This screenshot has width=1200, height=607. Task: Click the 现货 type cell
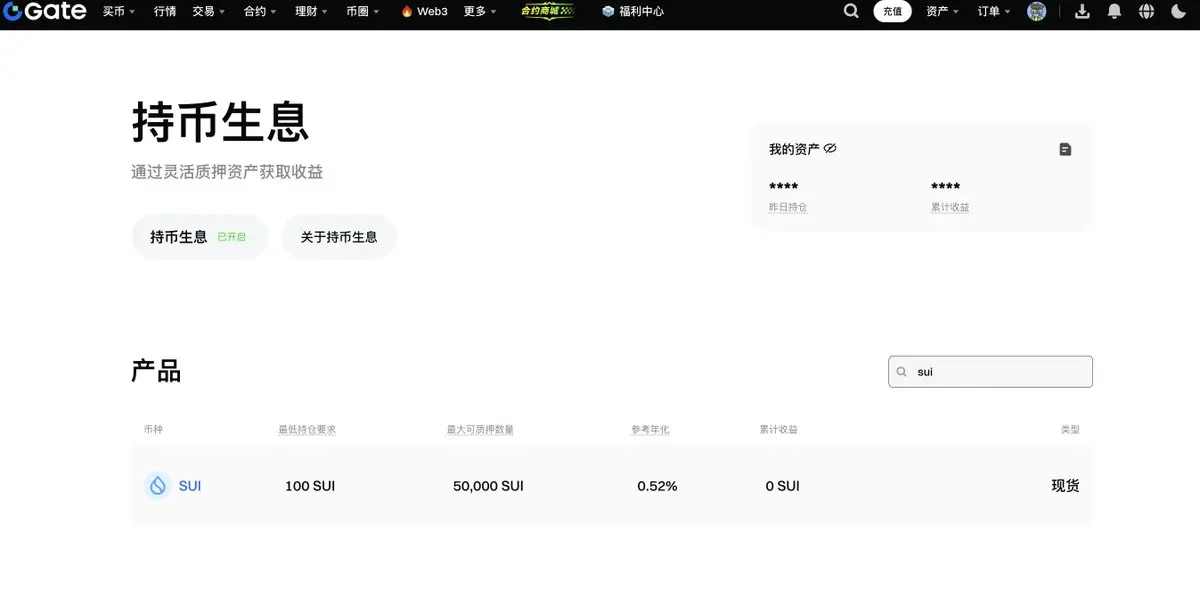[x=1065, y=486]
